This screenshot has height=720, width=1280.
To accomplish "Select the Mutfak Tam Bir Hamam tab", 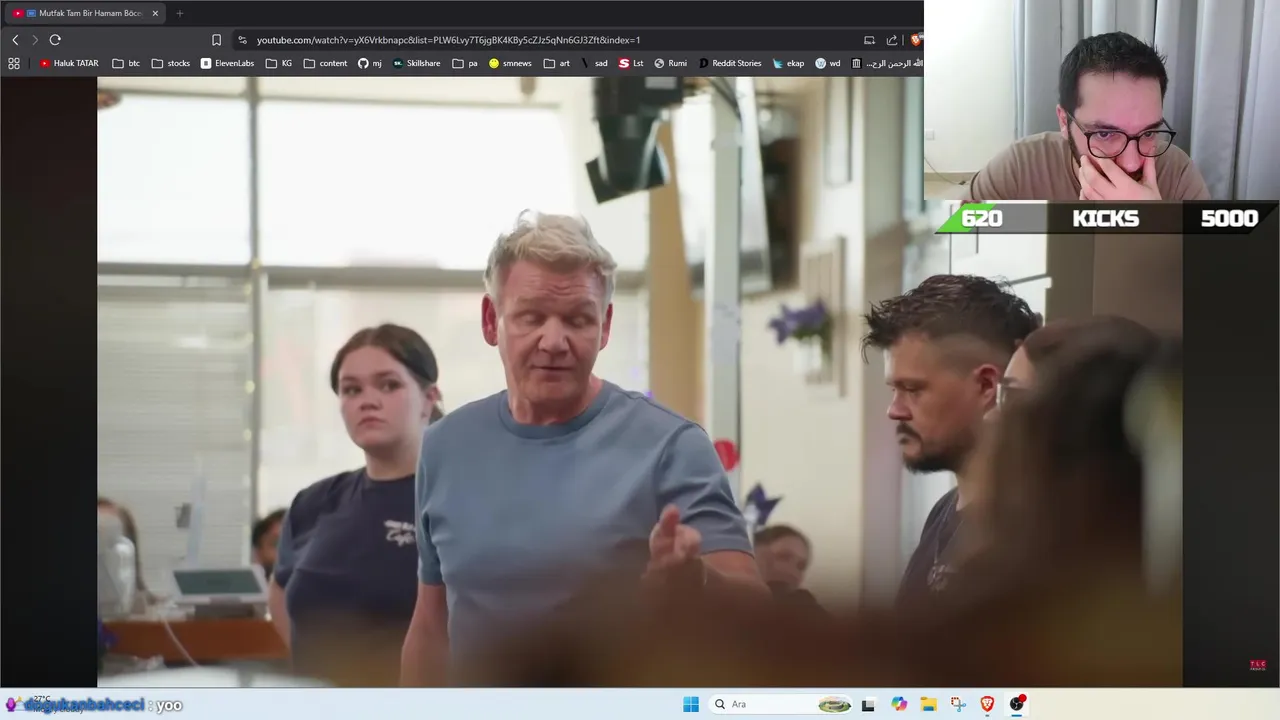I will tap(84, 13).
